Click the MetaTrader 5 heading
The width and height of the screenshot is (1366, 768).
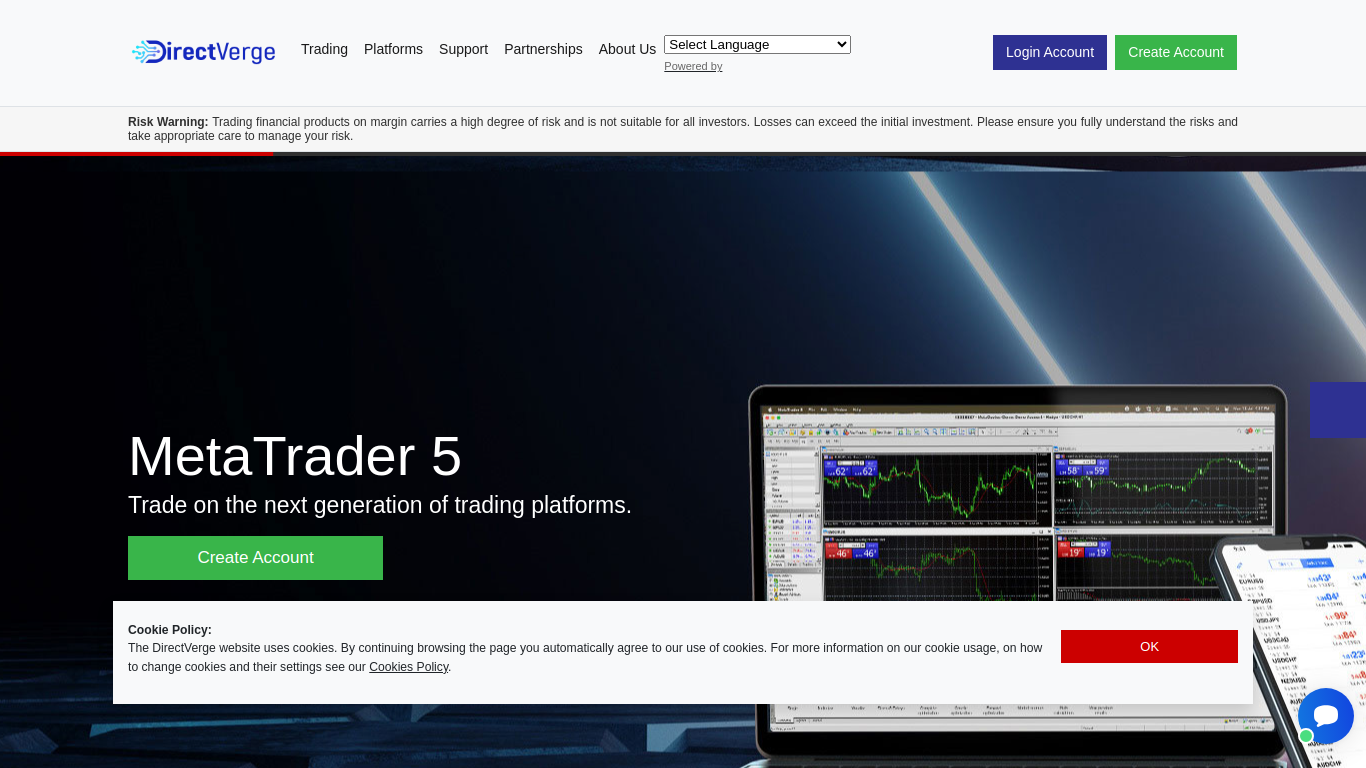pyautogui.click(x=295, y=456)
